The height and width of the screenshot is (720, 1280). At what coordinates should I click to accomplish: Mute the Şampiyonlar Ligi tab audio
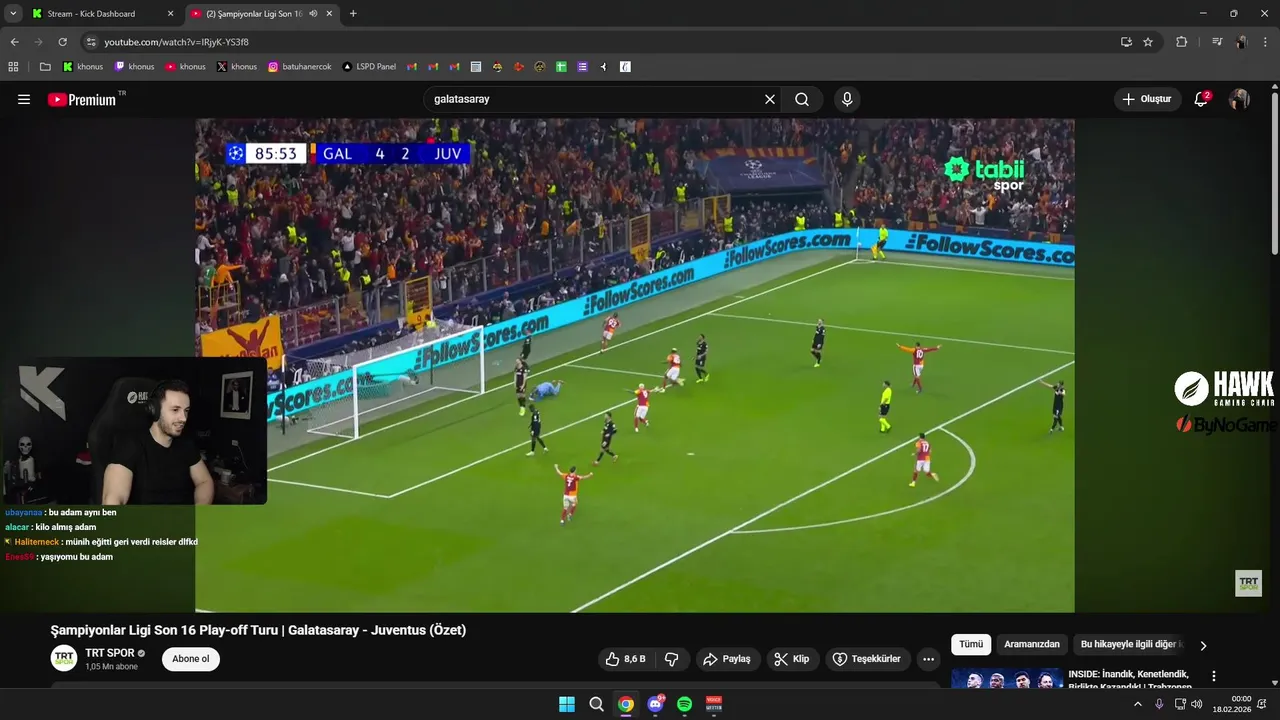[313, 14]
